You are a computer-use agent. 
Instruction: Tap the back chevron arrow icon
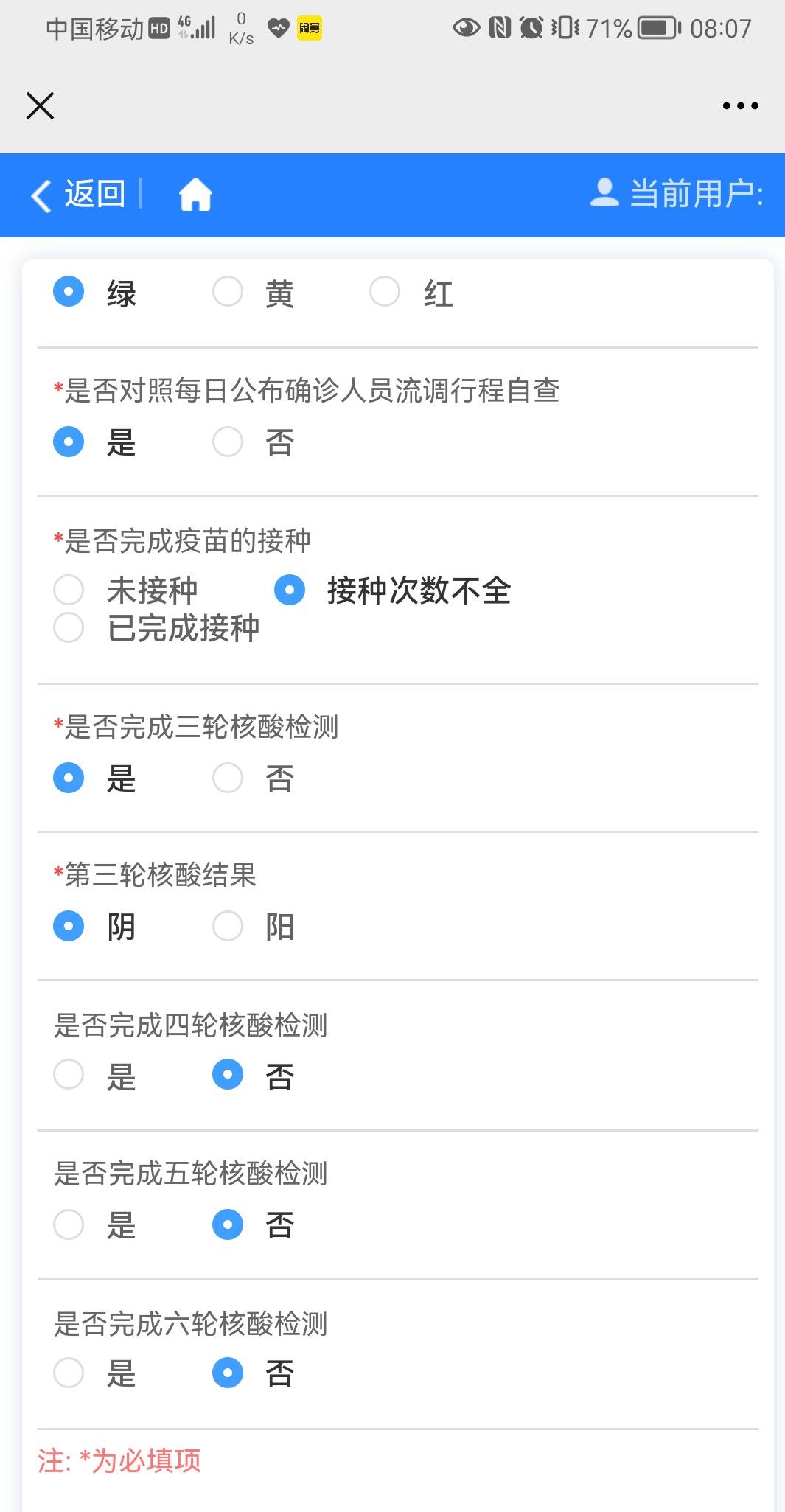[41, 195]
